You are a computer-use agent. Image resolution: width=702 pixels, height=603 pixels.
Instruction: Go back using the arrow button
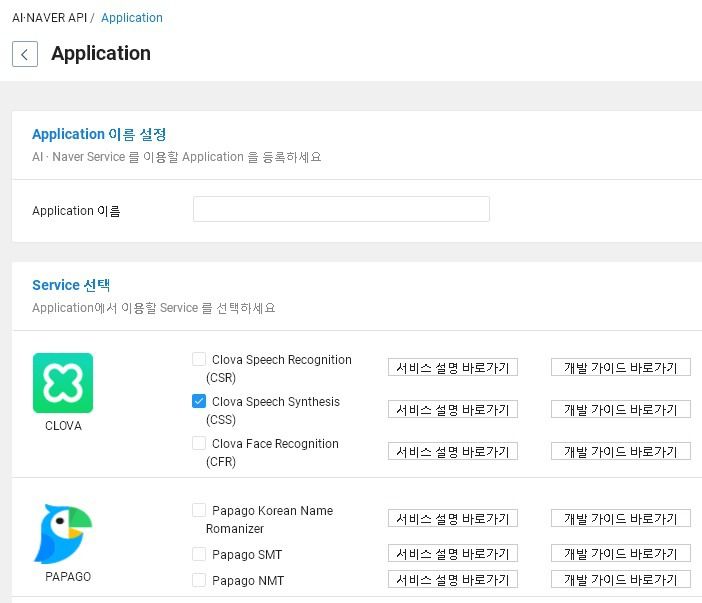coord(25,54)
